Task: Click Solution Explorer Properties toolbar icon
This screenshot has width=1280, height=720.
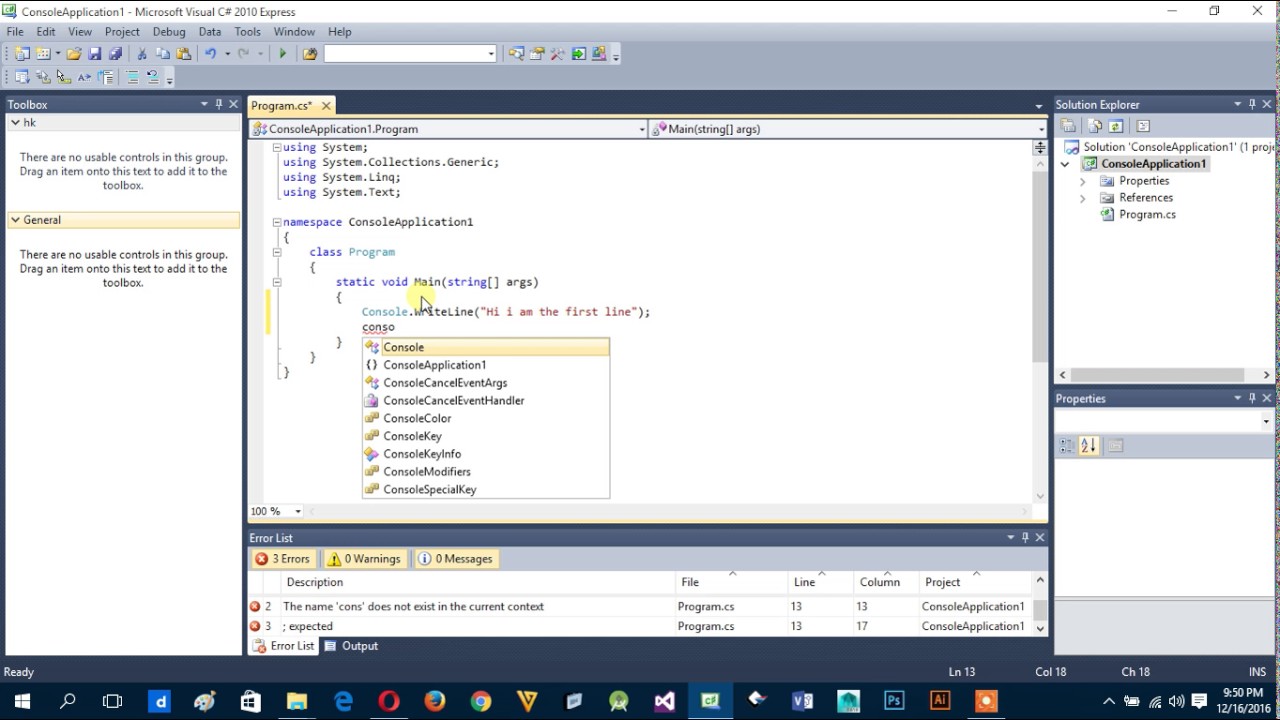Action: pyautogui.click(x=1069, y=126)
